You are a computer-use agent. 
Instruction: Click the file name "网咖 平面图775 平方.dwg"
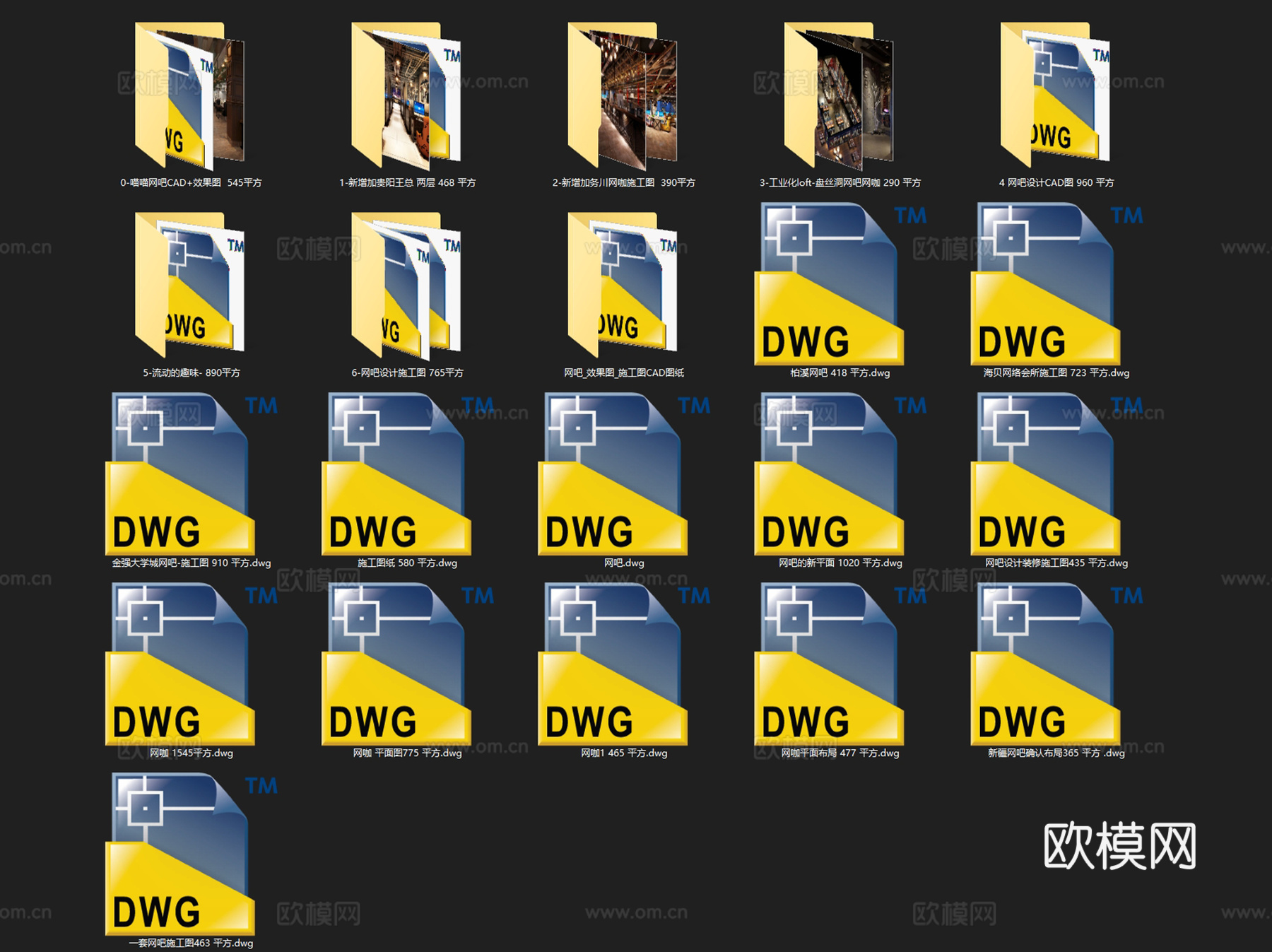click(x=408, y=753)
